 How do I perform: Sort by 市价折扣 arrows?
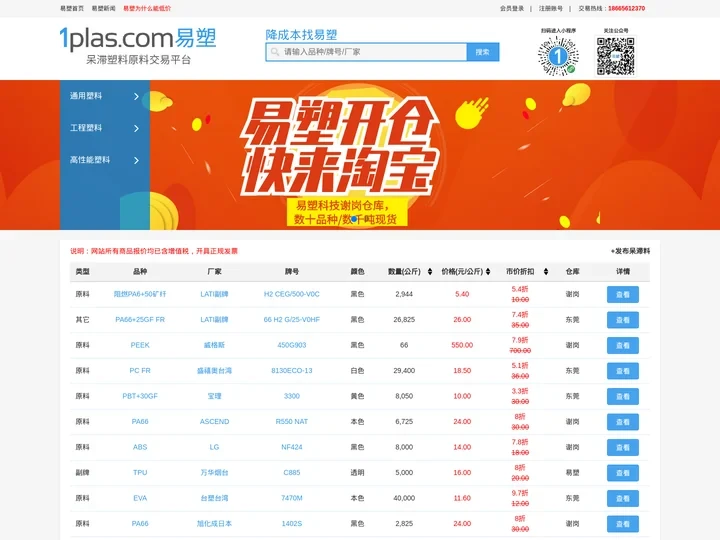(546, 271)
